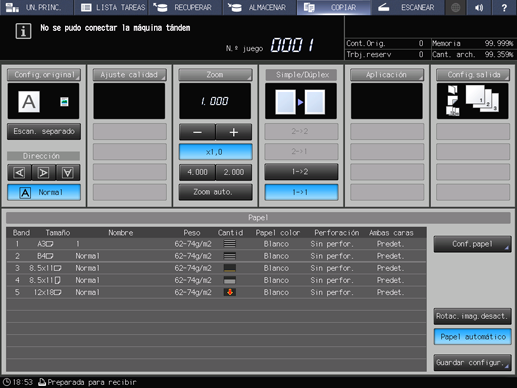
Task: Click the Perforación column header
Action: (x=337, y=233)
